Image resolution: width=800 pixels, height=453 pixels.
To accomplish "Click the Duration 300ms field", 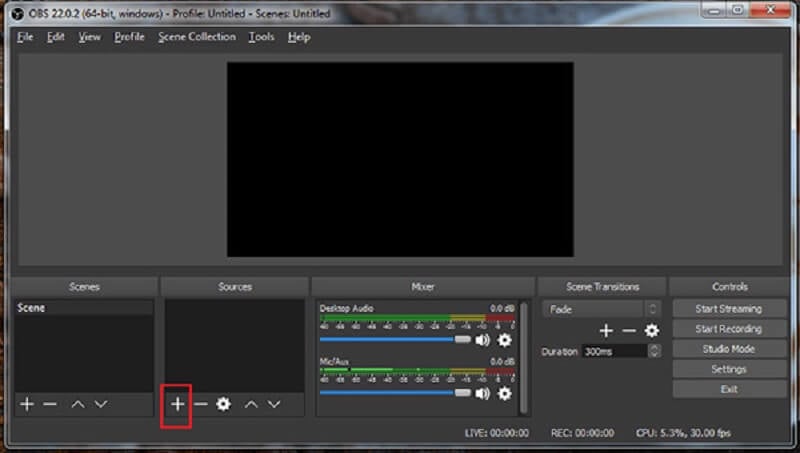I will 615,351.
